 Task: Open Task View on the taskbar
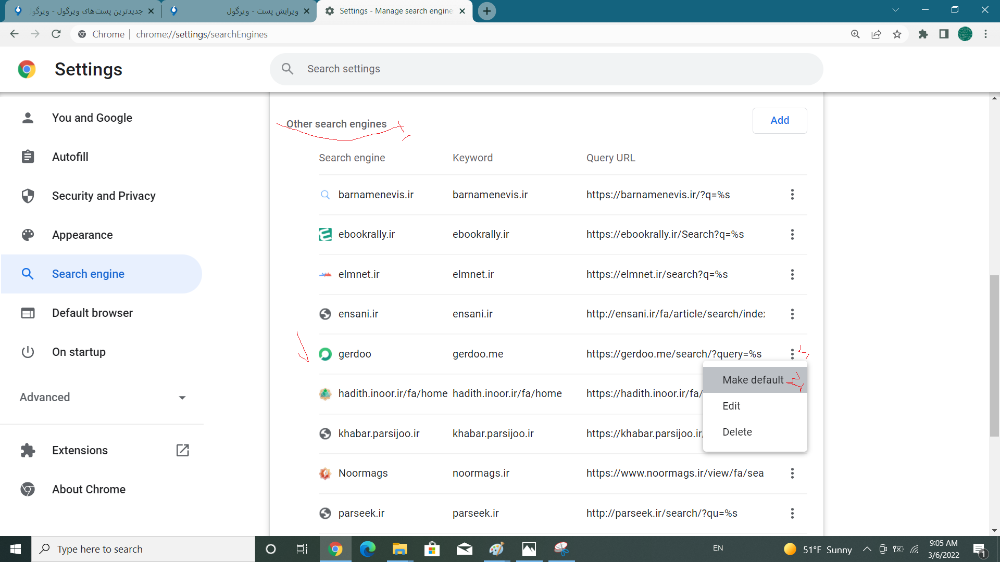click(x=302, y=549)
